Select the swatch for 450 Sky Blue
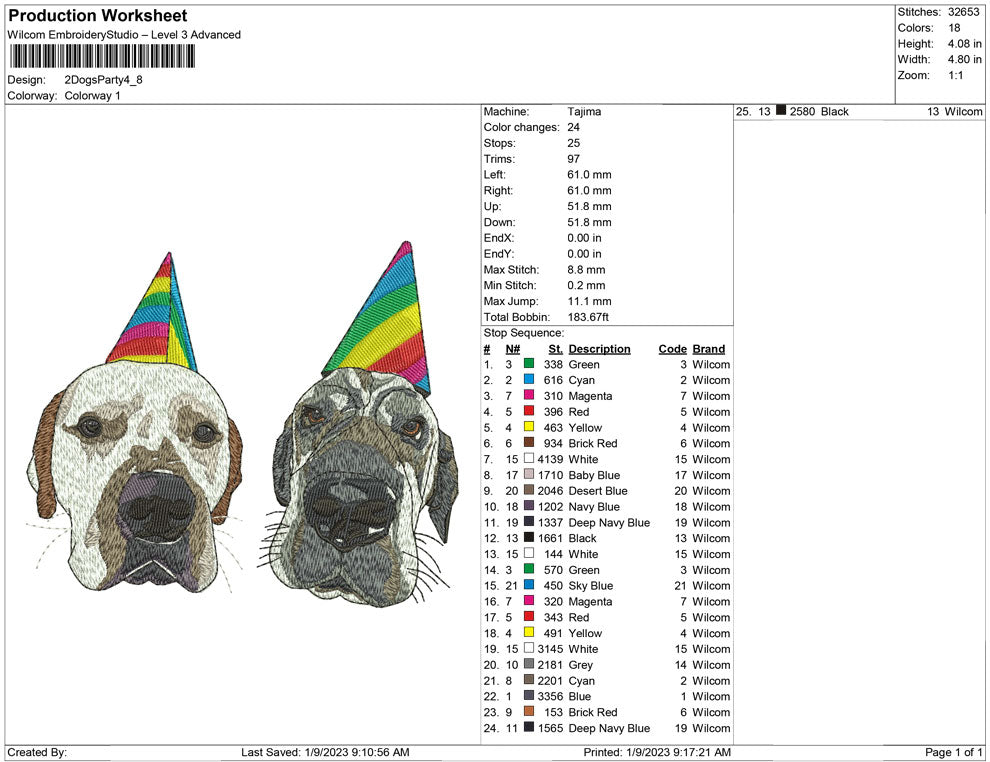Screen dimensions: 990x762 529,585
